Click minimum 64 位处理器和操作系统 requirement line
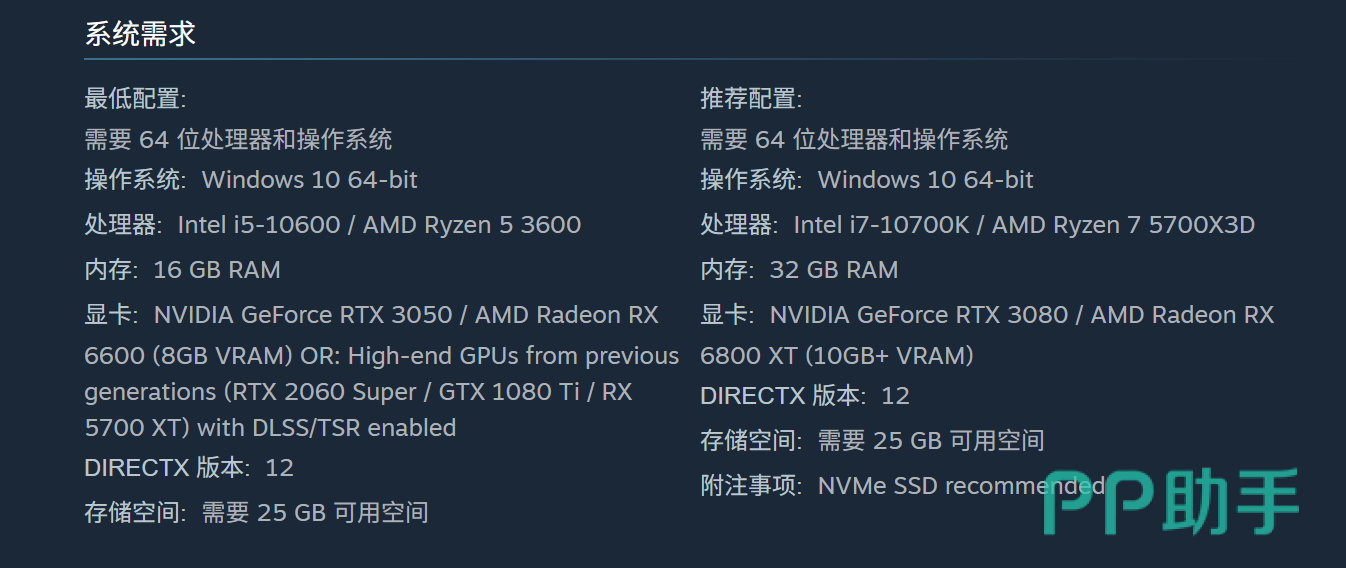Viewport: 1346px width, 568px height. pos(238,140)
